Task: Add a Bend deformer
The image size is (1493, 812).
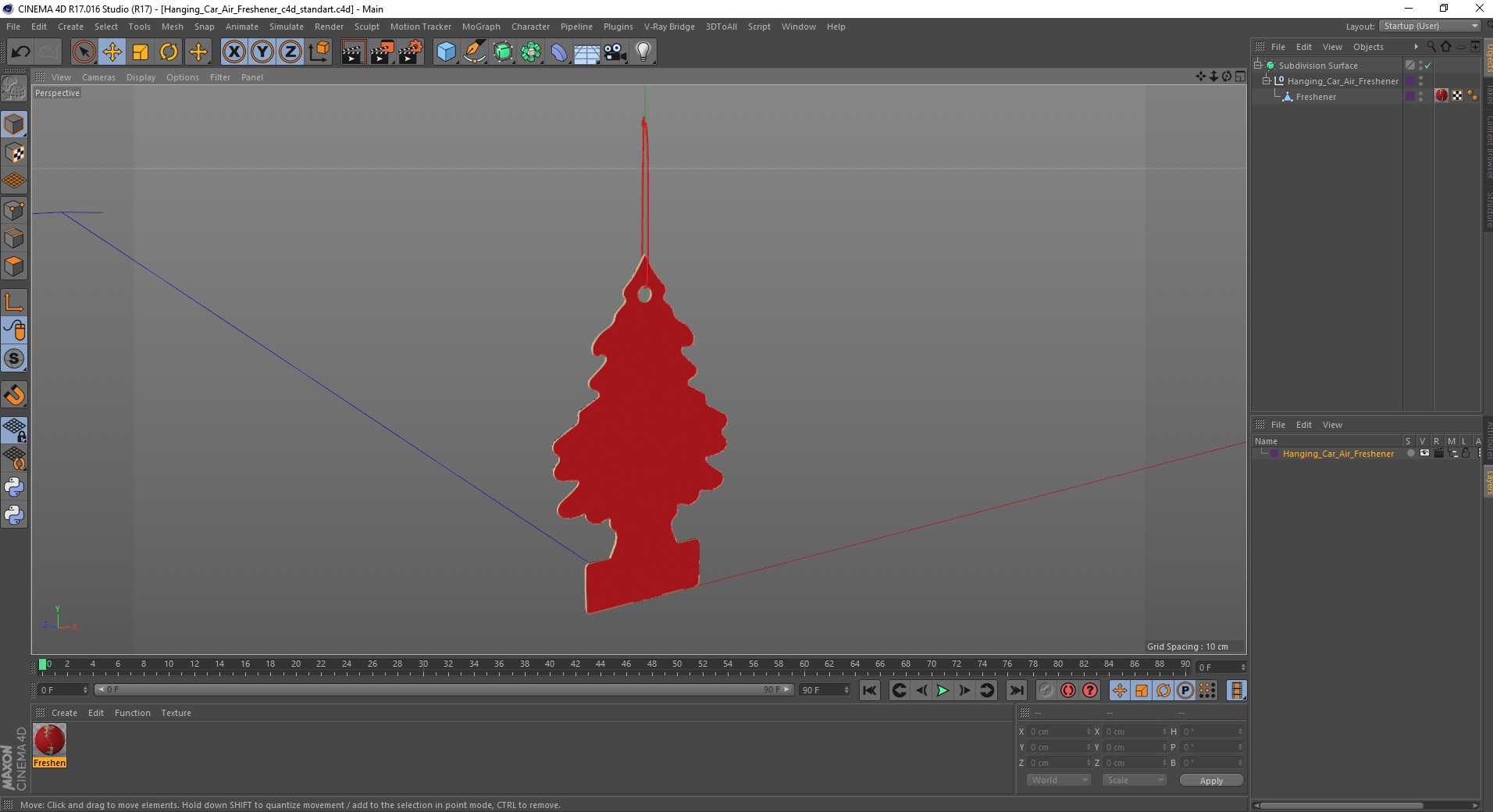Action: coord(559,52)
